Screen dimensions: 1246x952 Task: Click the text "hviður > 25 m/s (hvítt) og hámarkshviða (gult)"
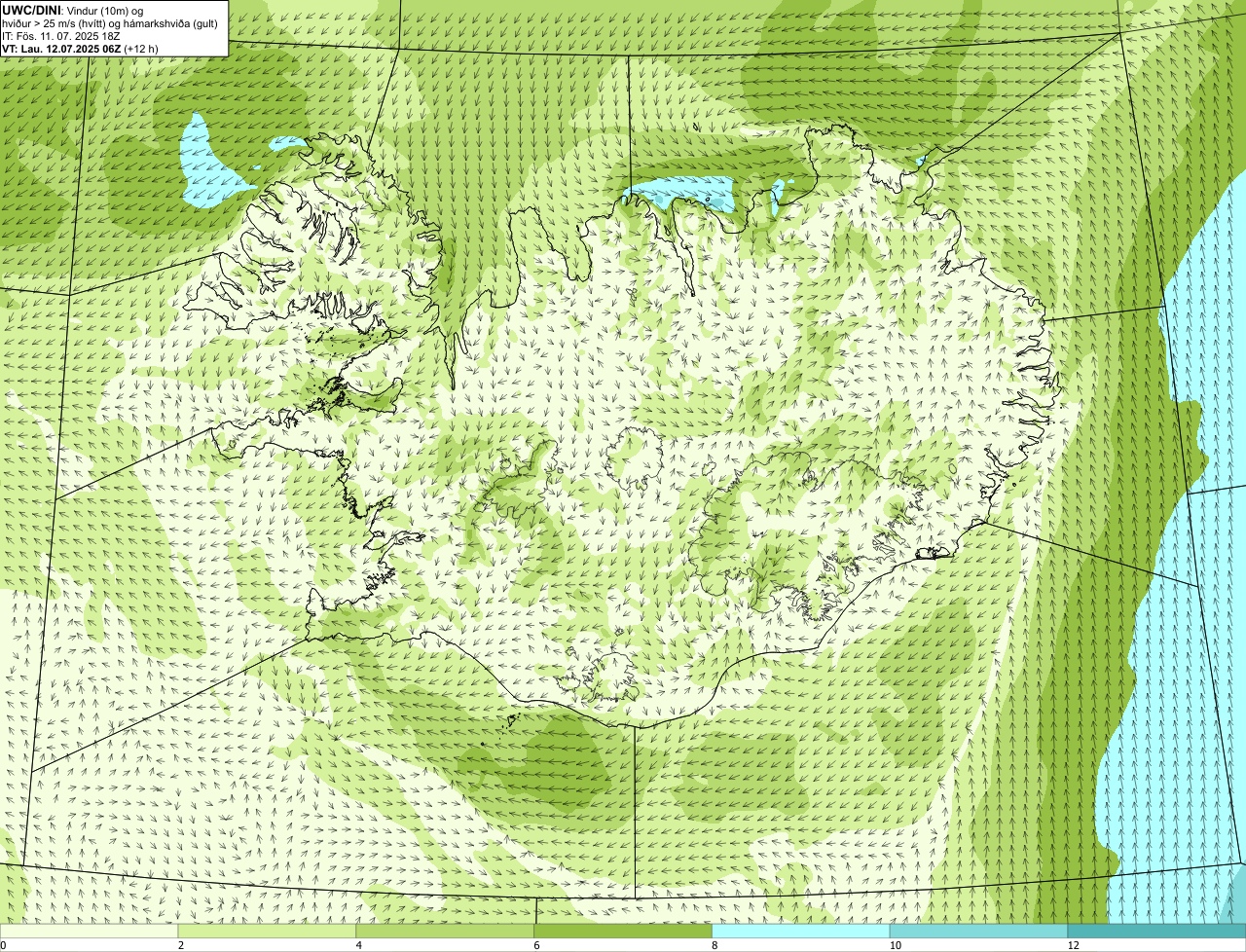(110, 22)
